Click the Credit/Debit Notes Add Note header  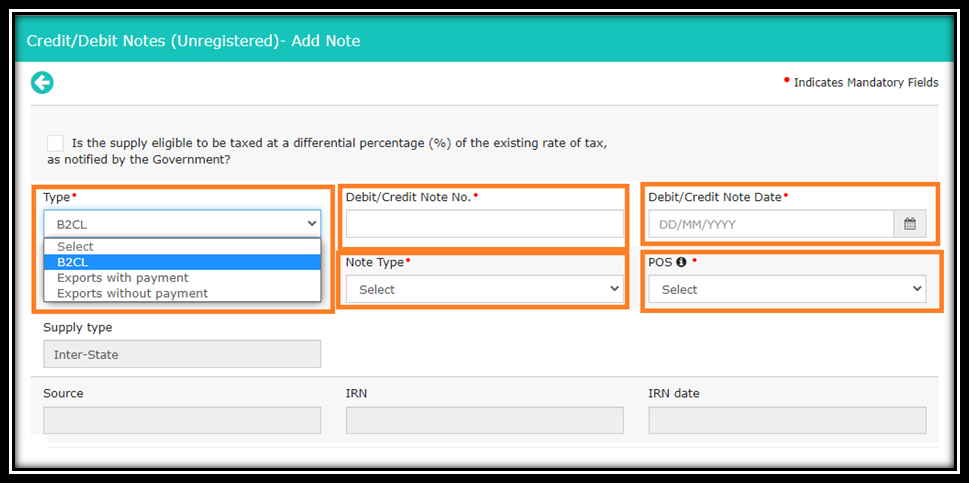(x=193, y=41)
